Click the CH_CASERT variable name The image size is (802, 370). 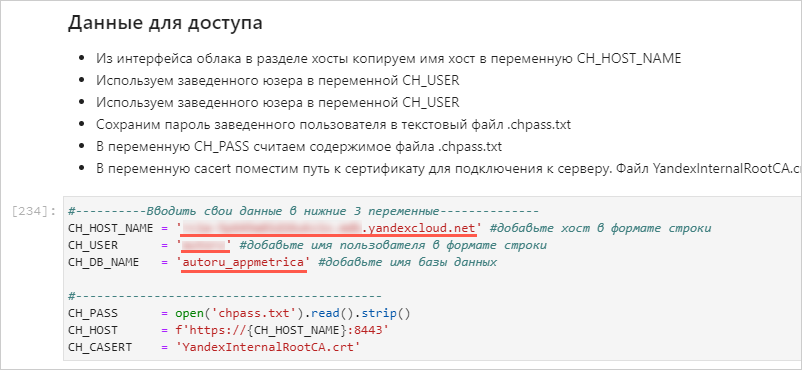pyautogui.click(x=100, y=347)
